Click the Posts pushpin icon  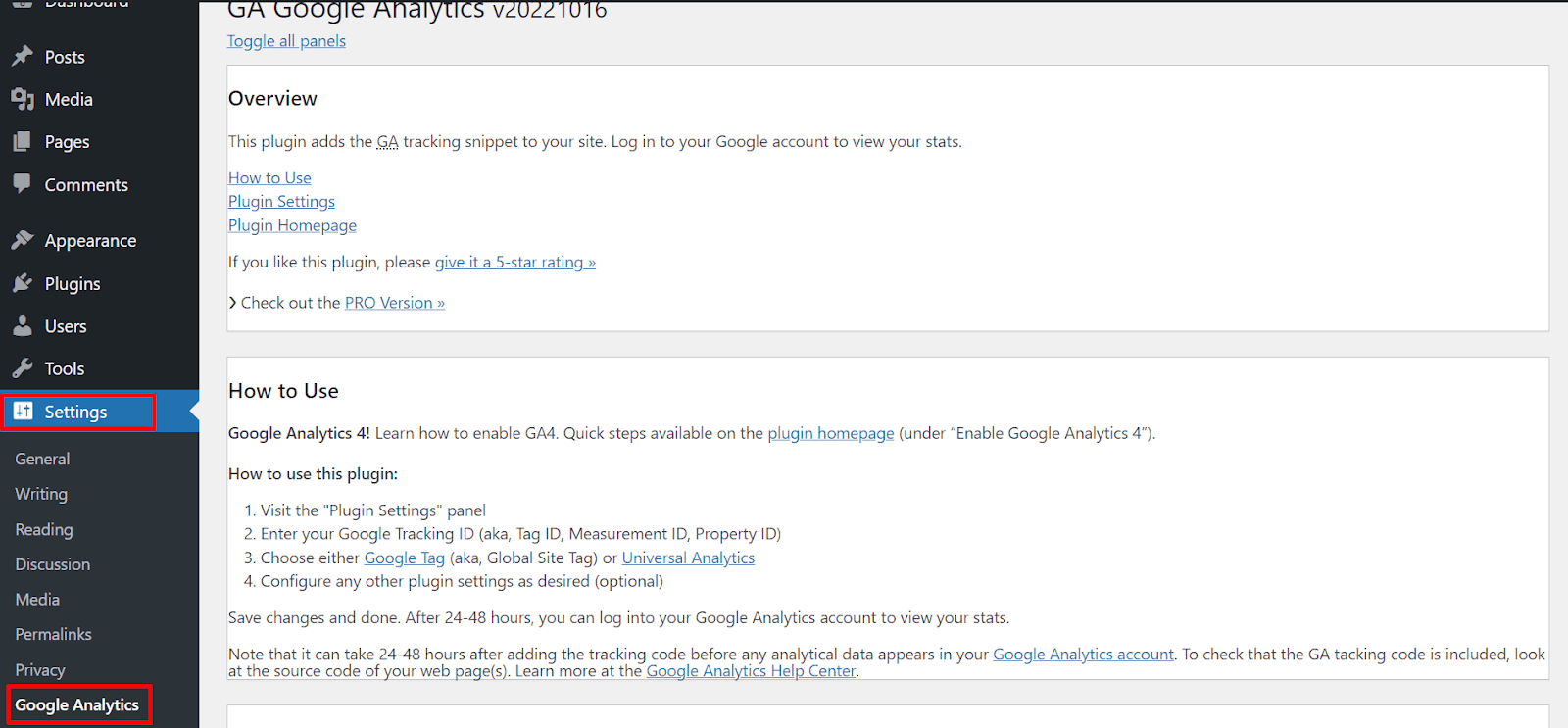(23, 56)
